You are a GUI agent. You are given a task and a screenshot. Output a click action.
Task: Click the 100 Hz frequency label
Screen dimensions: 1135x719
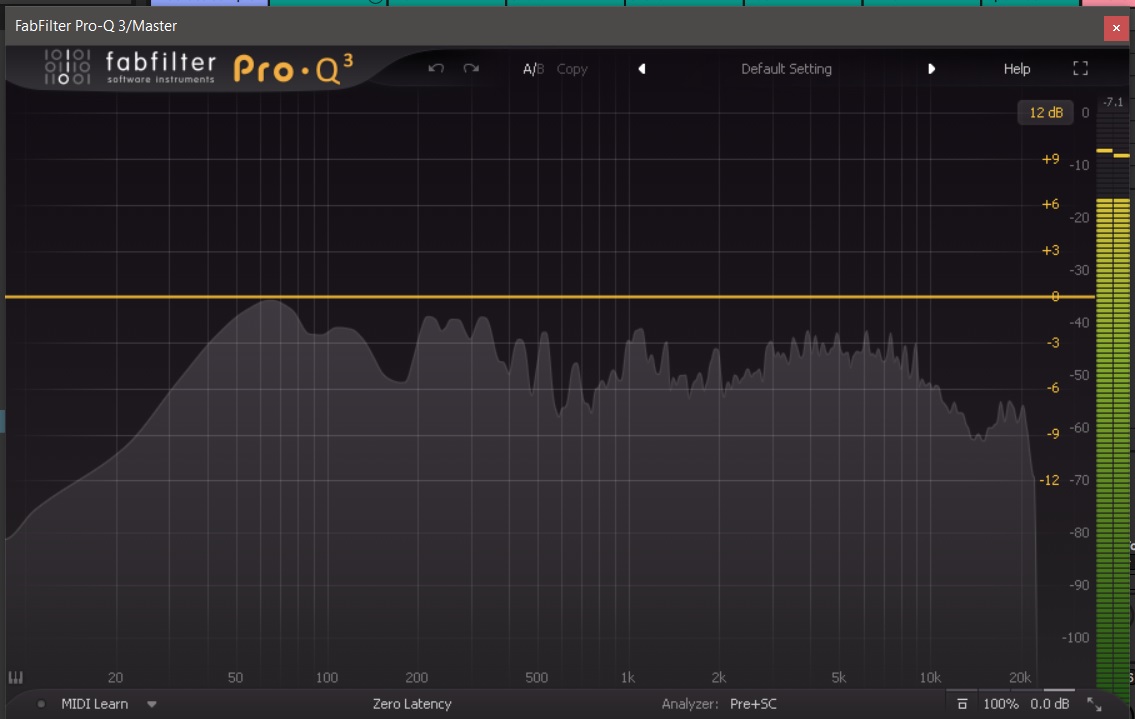click(326, 678)
